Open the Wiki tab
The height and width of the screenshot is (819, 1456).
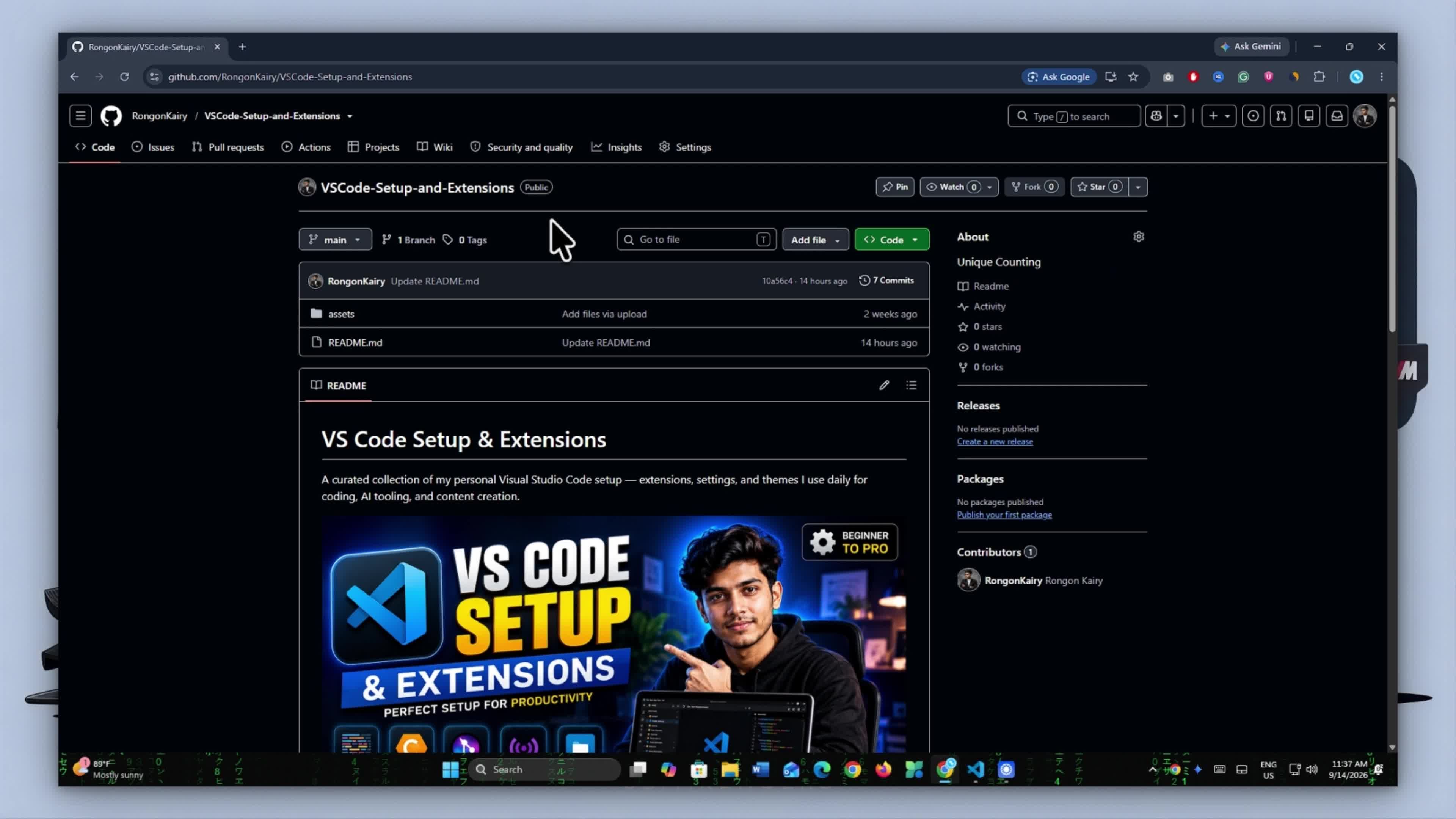click(435, 147)
